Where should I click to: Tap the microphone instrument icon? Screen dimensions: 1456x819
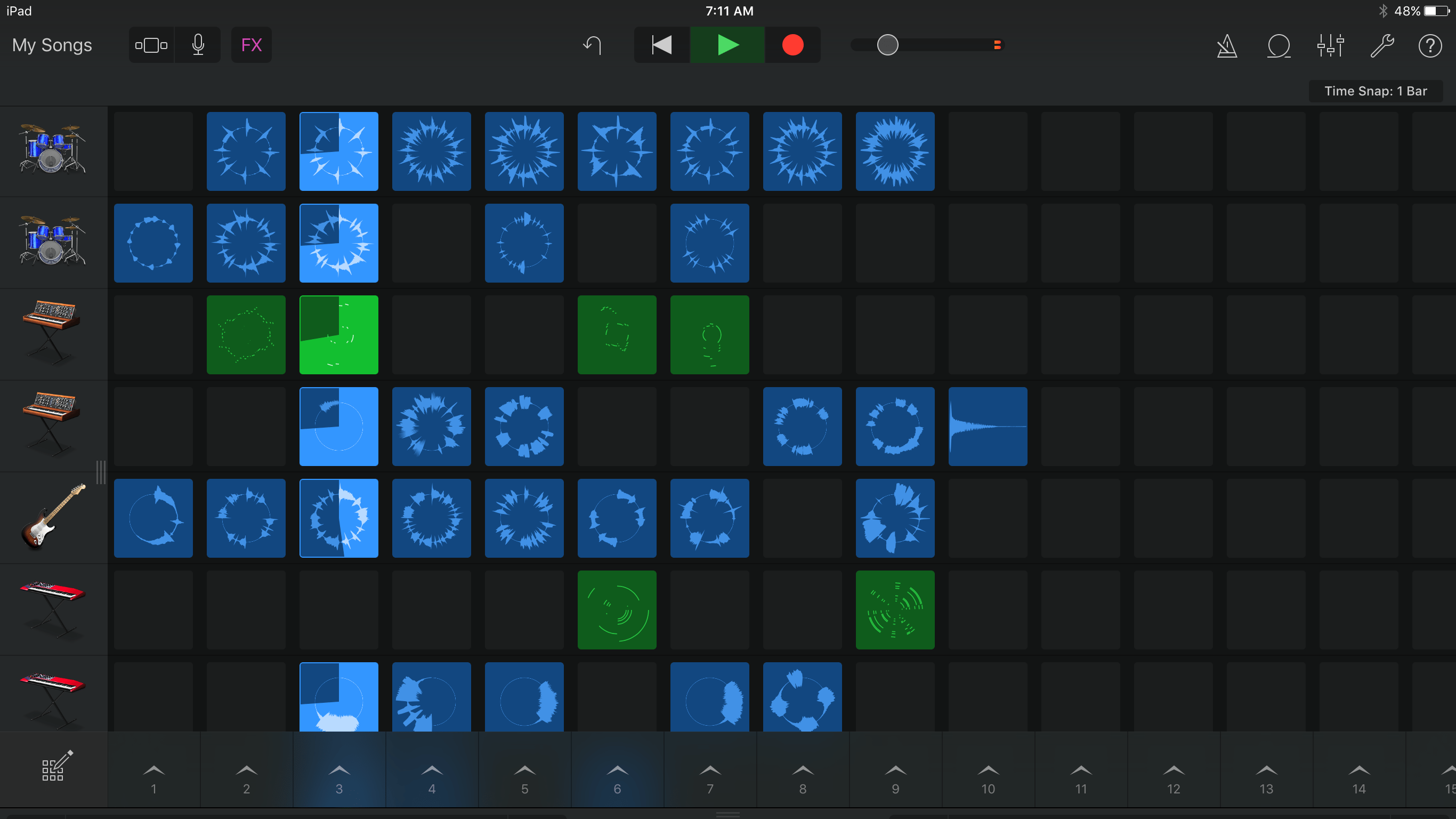pos(198,45)
